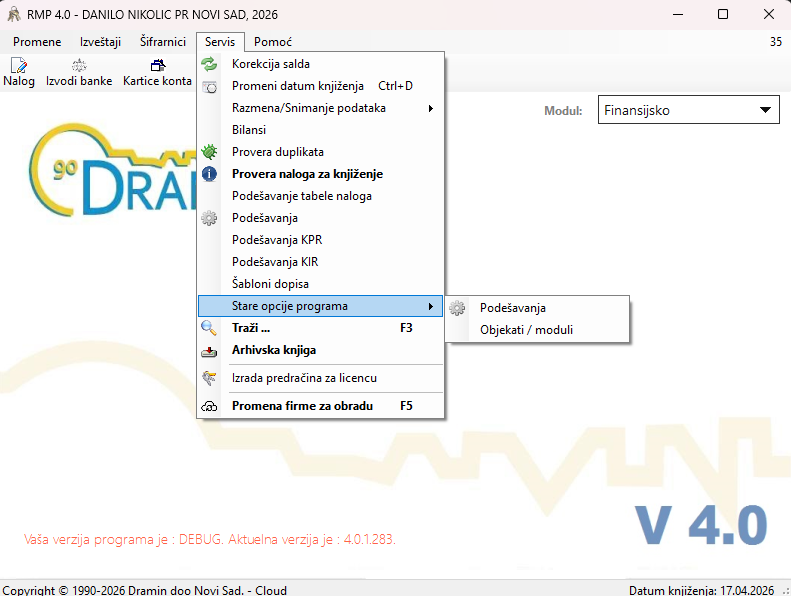Close the RMP 4.0 window
The height and width of the screenshot is (596, 791).
[768, 14]
